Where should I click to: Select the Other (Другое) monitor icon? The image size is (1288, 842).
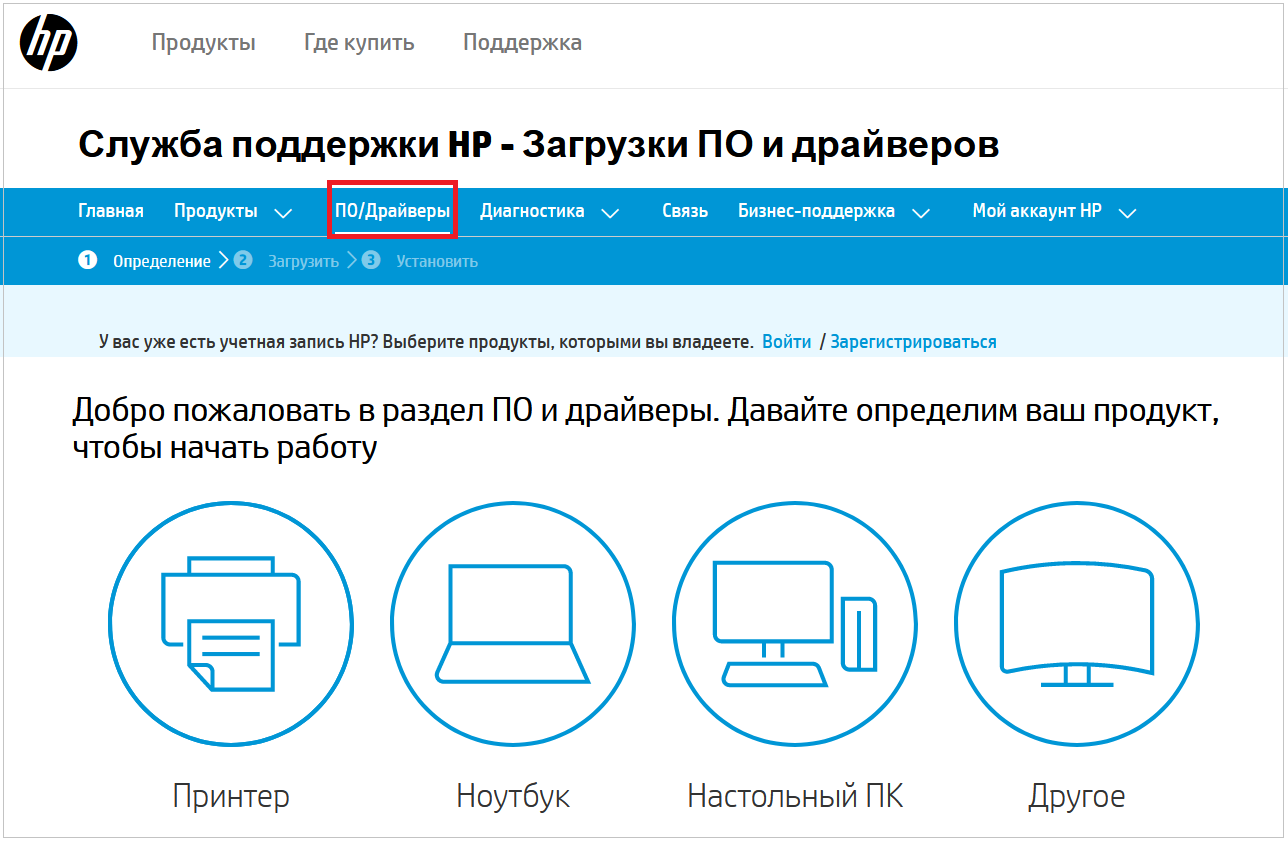tap(1076, 623)
